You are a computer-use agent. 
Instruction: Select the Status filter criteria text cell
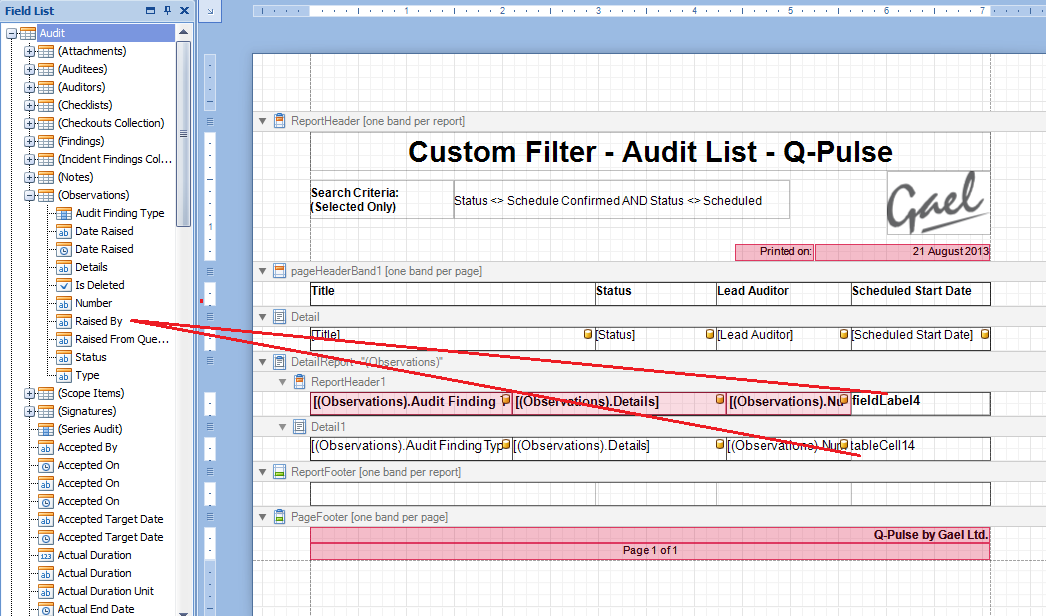click(x=622, y=200)
